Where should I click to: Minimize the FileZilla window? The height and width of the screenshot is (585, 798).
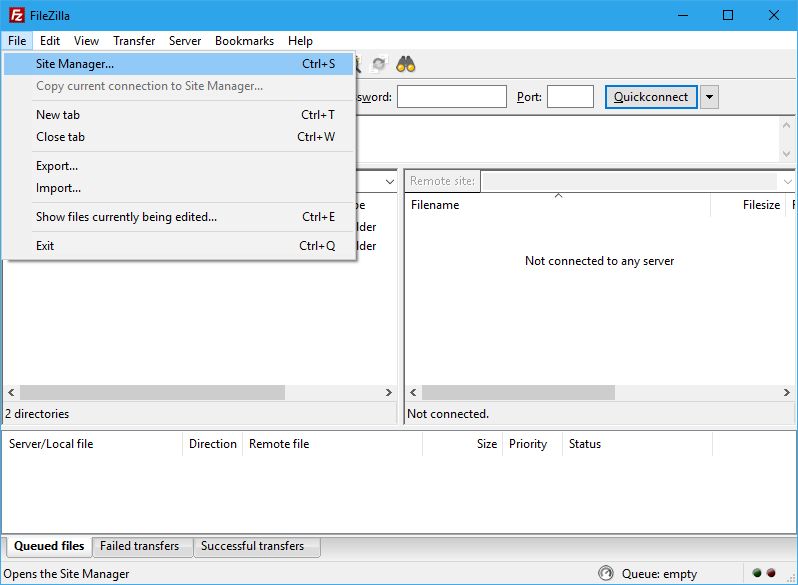click(683, 15)
